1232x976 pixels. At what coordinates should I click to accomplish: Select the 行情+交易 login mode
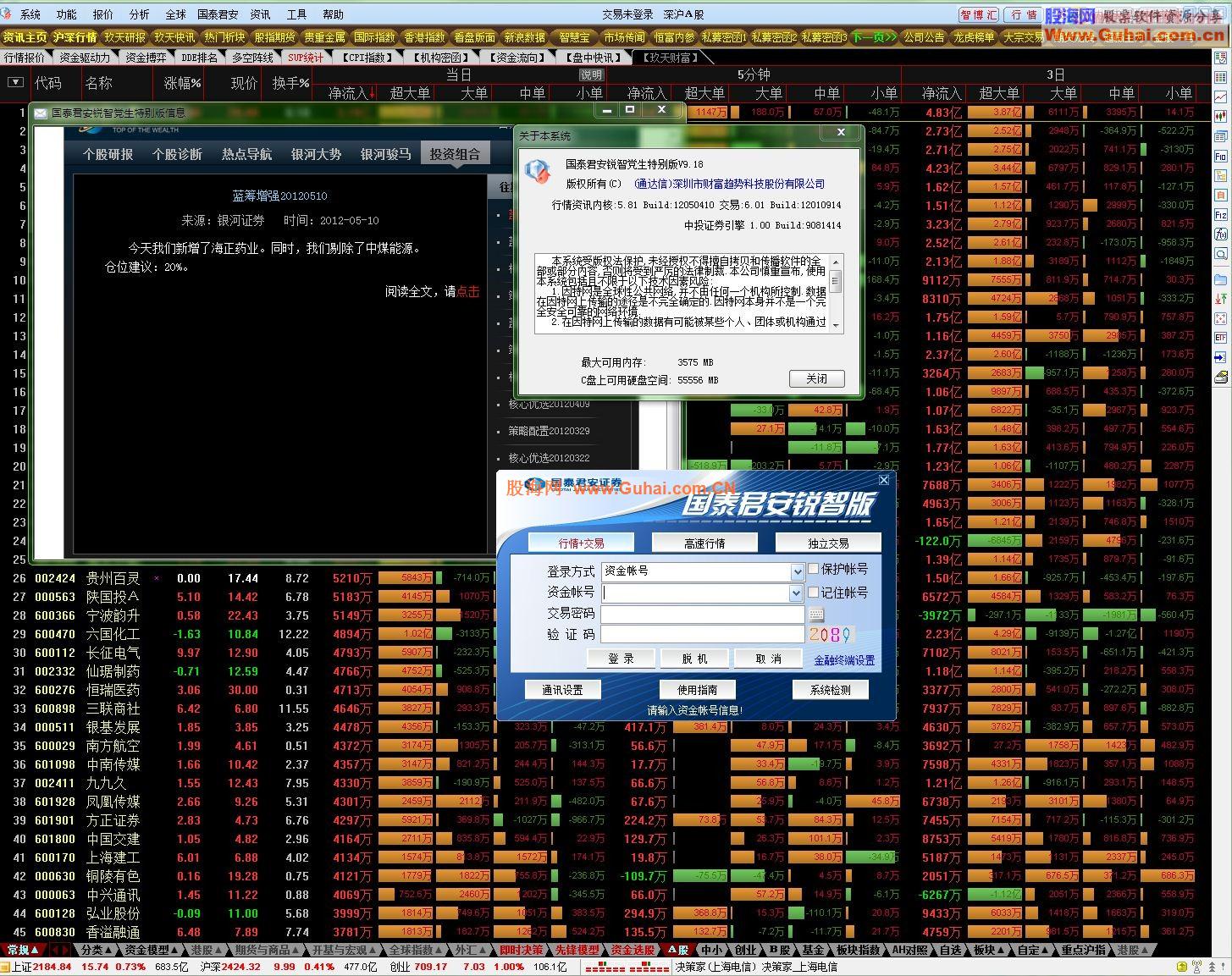581,543
